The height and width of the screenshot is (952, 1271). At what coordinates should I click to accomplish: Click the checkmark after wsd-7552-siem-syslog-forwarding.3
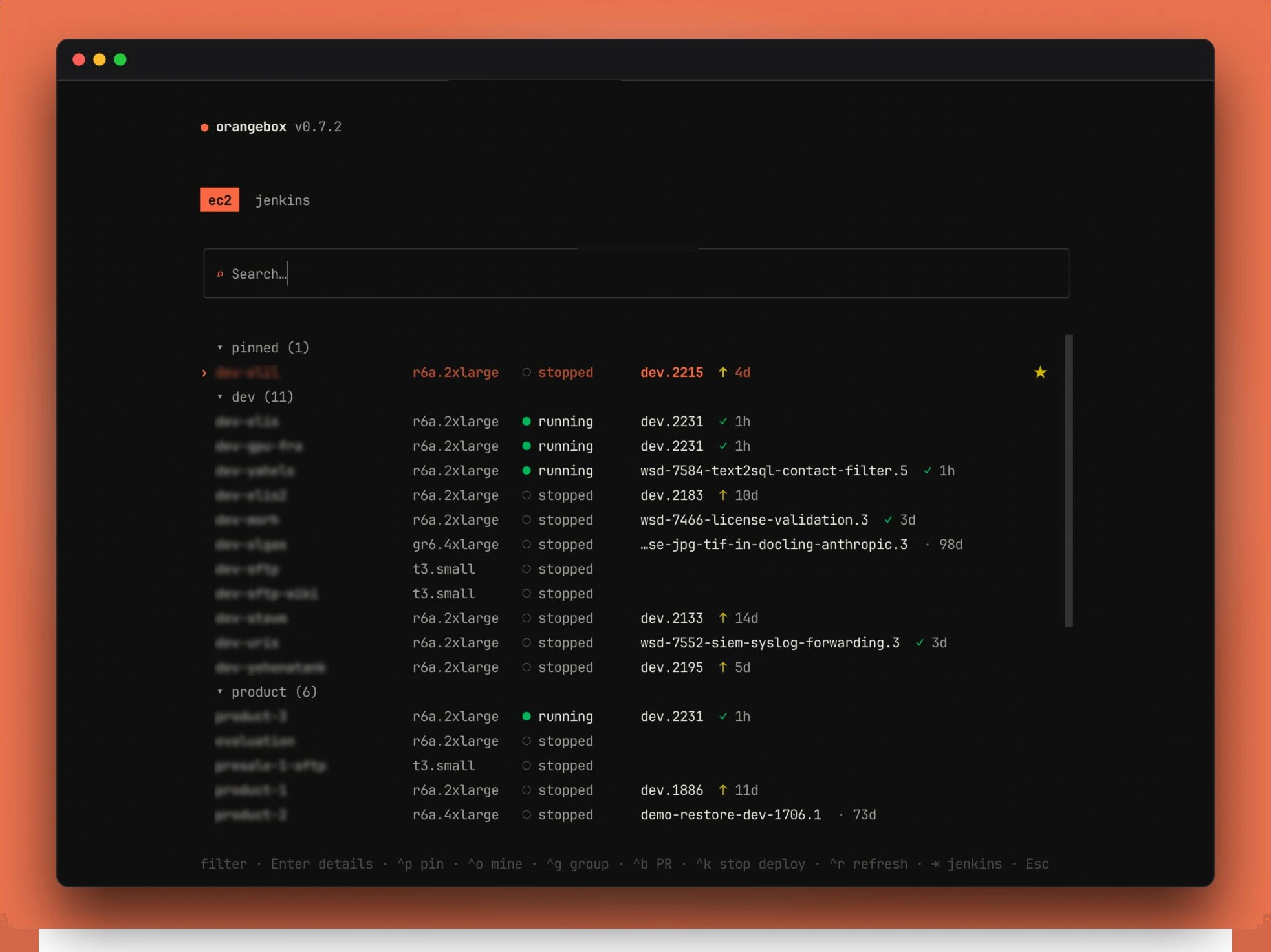pos(920,643)
